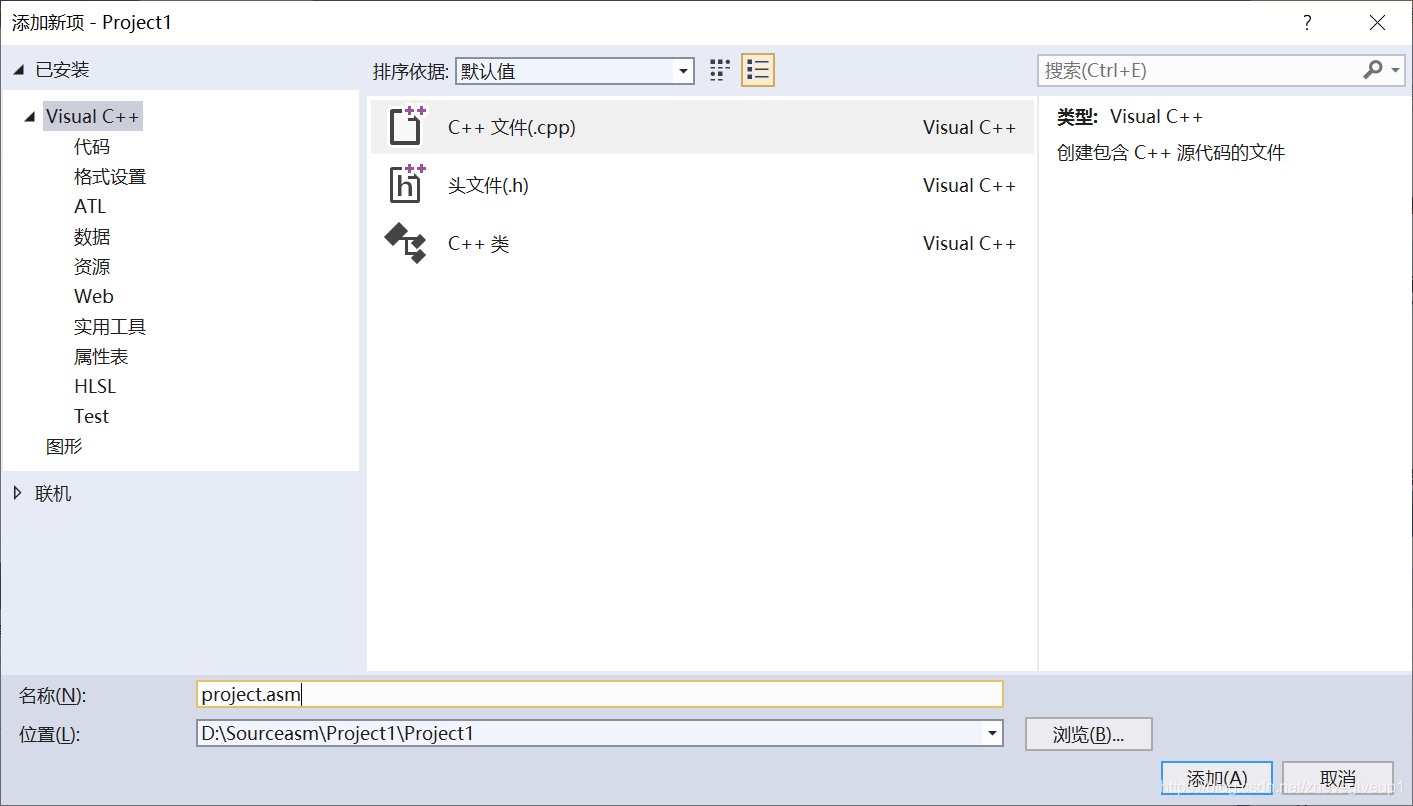This screenshot has width=1413, height=806.
Task: Open the sort by 默认值 dropdown
Action: click(575, 71)
